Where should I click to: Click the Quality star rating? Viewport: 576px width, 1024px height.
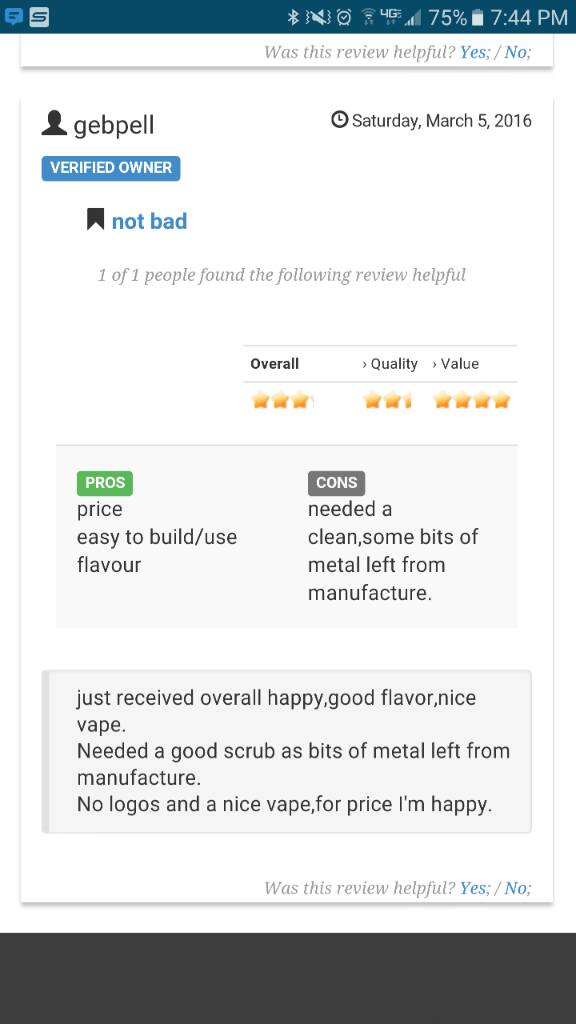pyautogui.click(x=387, y=400)
